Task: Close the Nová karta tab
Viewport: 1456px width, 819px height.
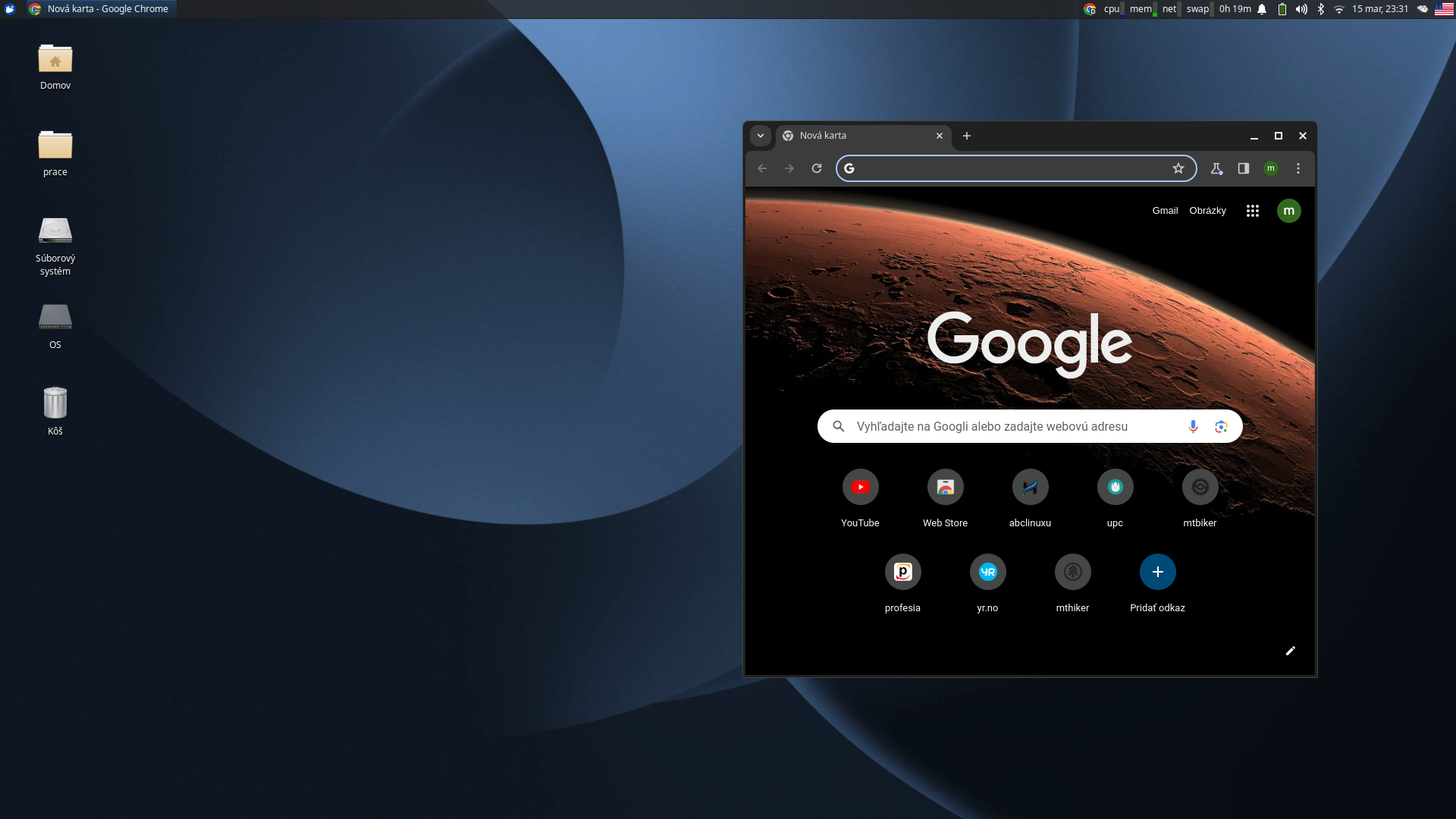Action: [940, 136]
